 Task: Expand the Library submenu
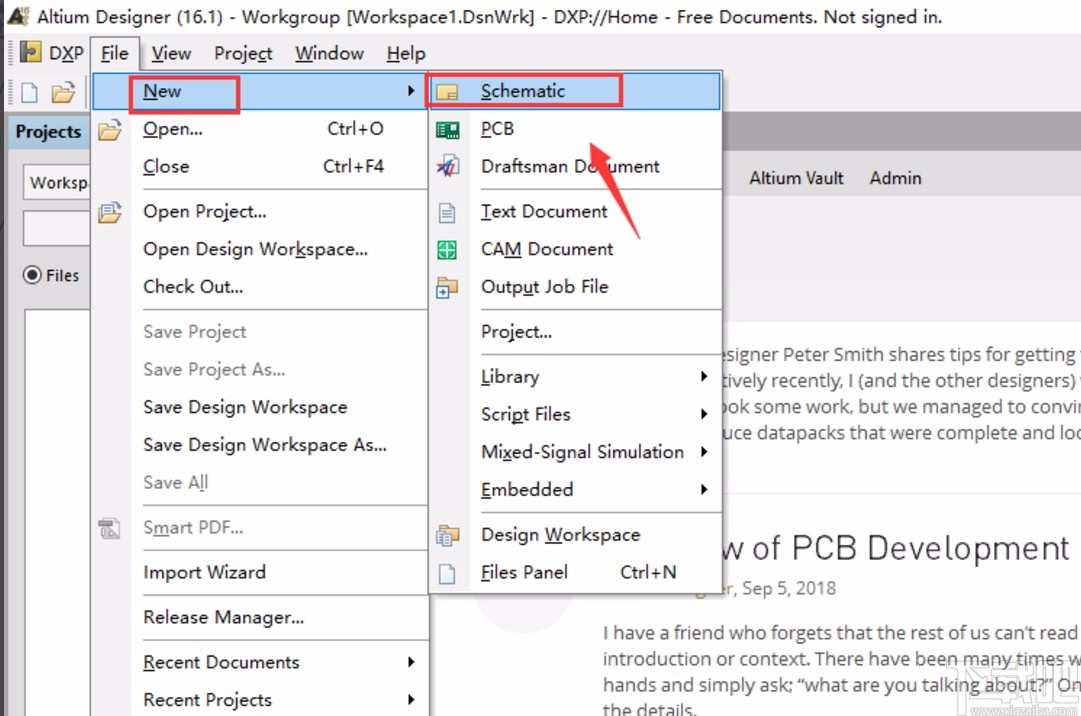(703, 376)
